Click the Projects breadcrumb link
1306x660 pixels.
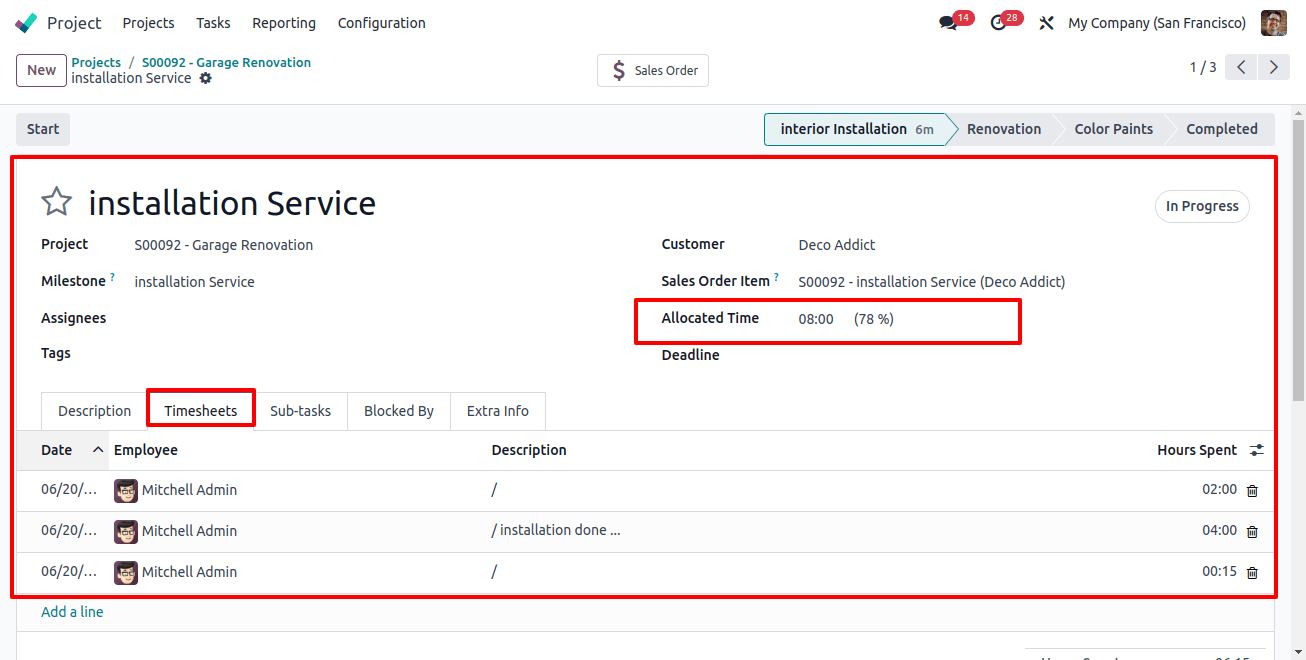tap(96, 62)
